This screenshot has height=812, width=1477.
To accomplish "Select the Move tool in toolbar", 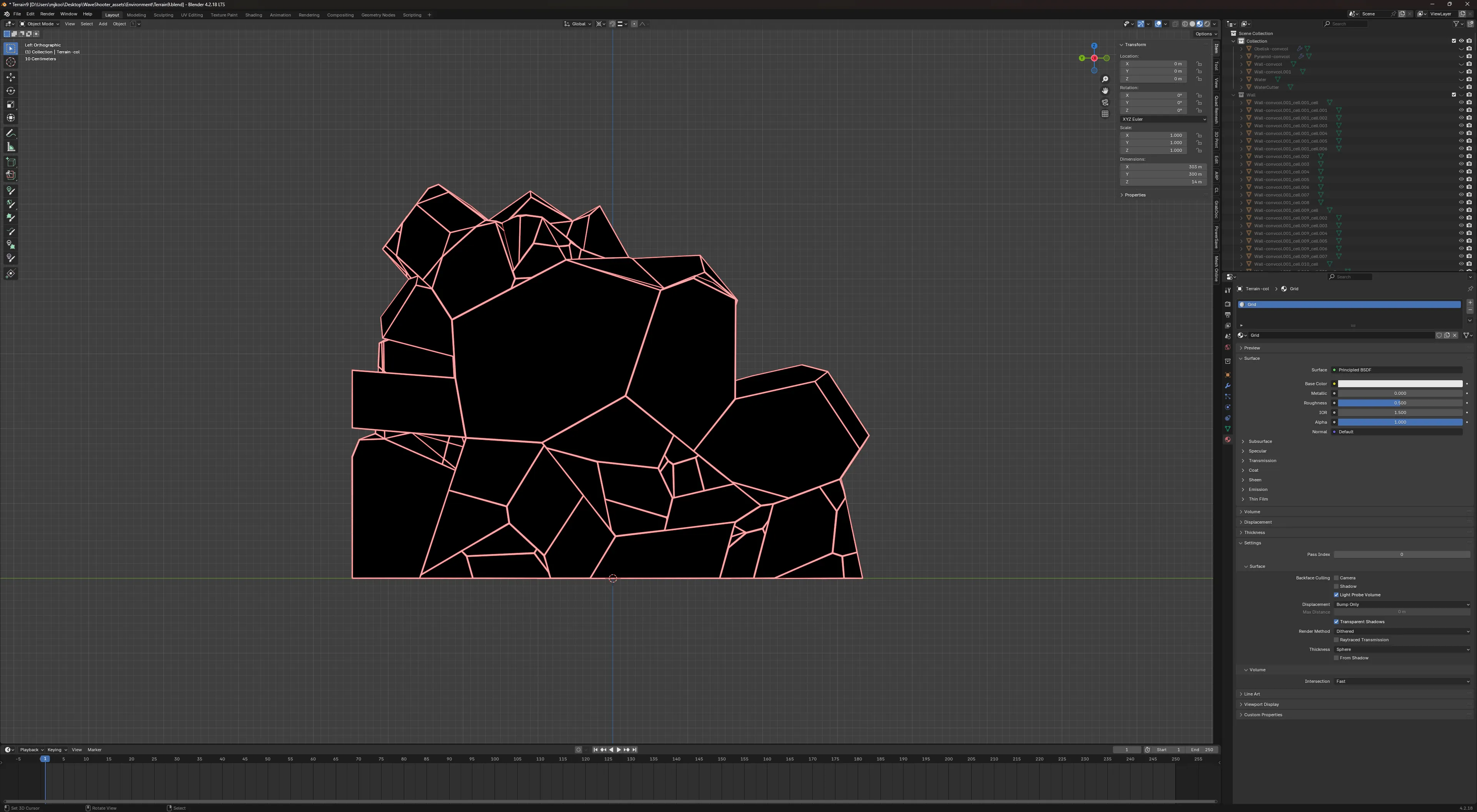I will [11, 77].
